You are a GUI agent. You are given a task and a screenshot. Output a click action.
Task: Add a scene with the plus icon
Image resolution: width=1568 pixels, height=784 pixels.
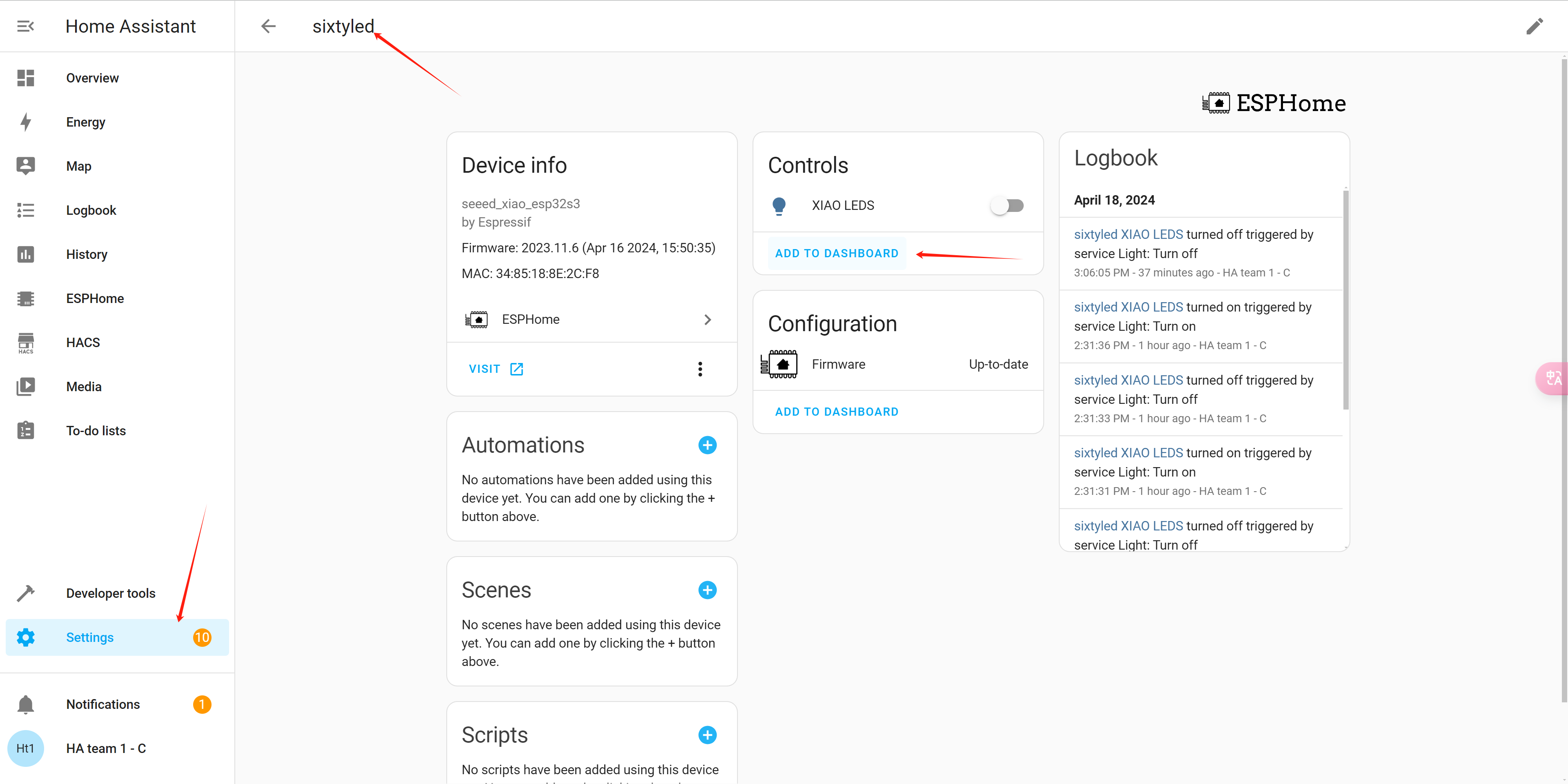click(707, 590)
